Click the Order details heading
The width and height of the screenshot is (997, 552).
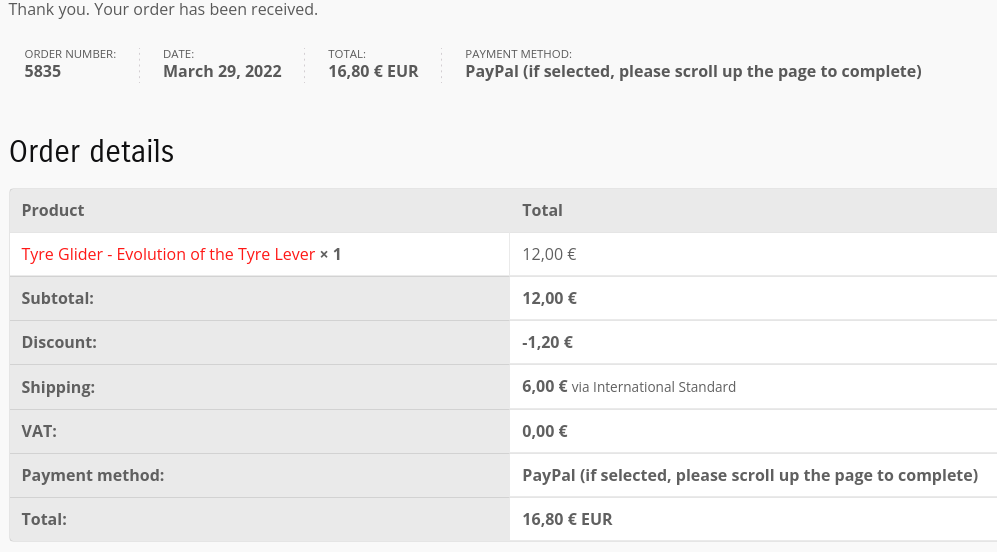(92, 151)
